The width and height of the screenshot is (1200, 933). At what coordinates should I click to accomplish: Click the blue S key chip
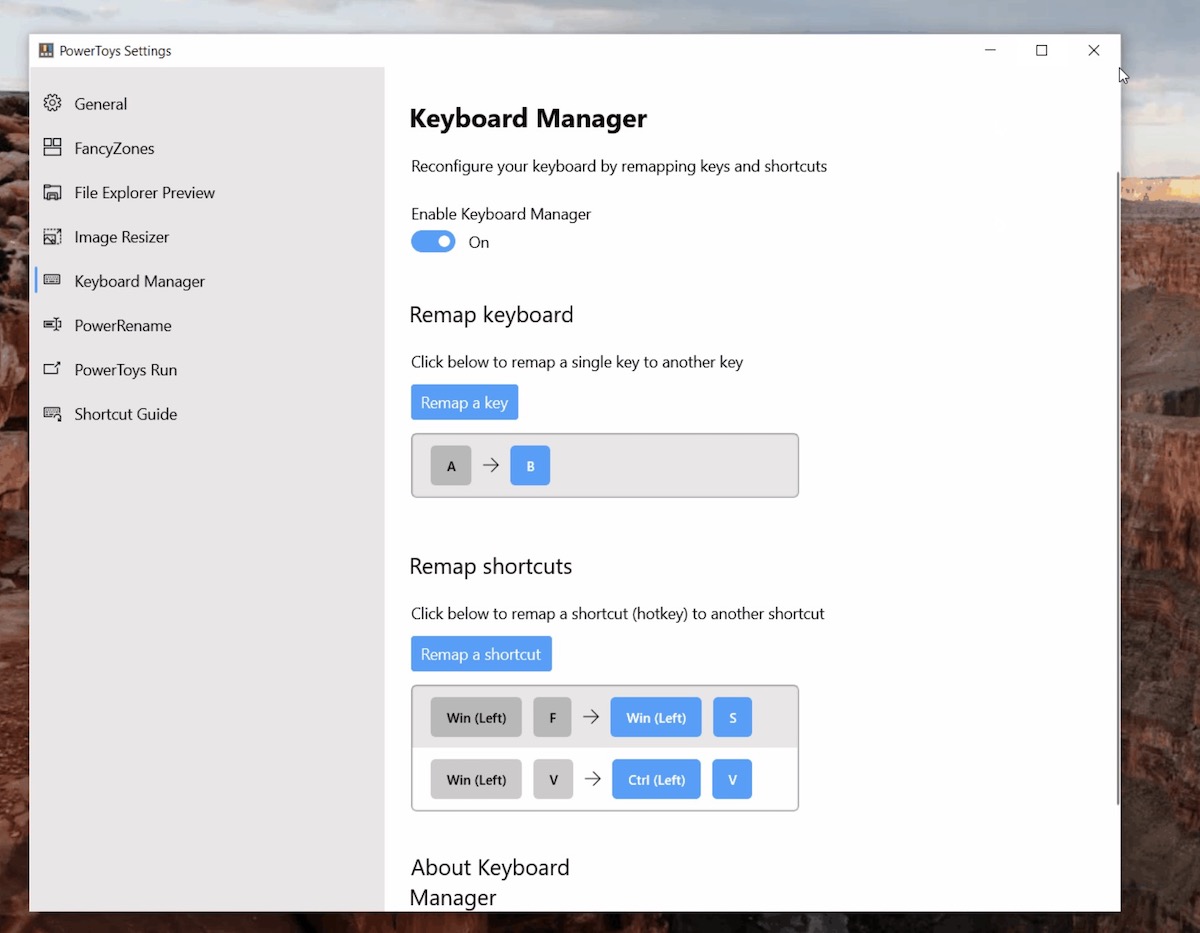tap(732, 717)
